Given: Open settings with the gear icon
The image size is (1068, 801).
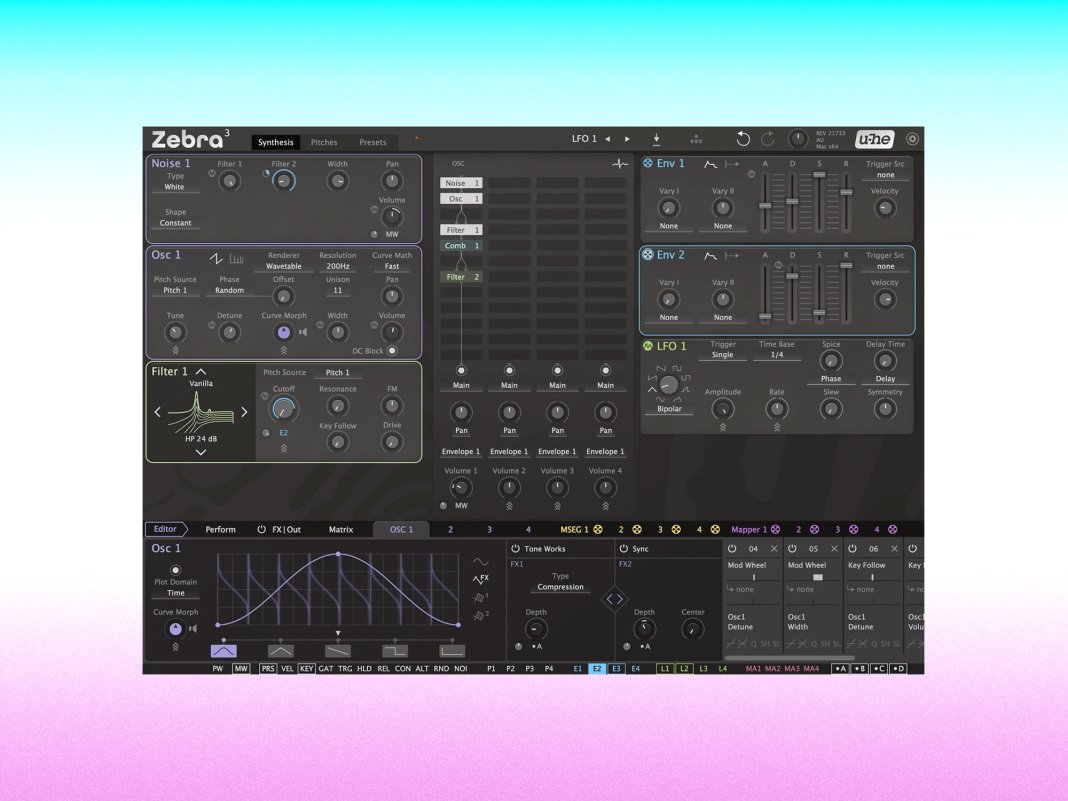Looking at the screenshot, I should [912, 139].
